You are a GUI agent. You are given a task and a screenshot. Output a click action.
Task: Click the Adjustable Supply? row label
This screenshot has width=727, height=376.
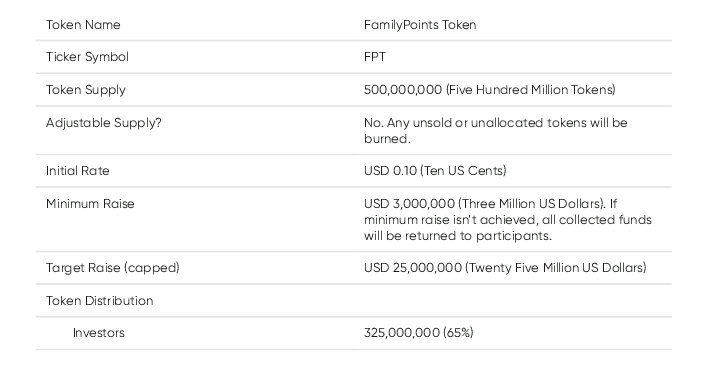pos(104,123)
